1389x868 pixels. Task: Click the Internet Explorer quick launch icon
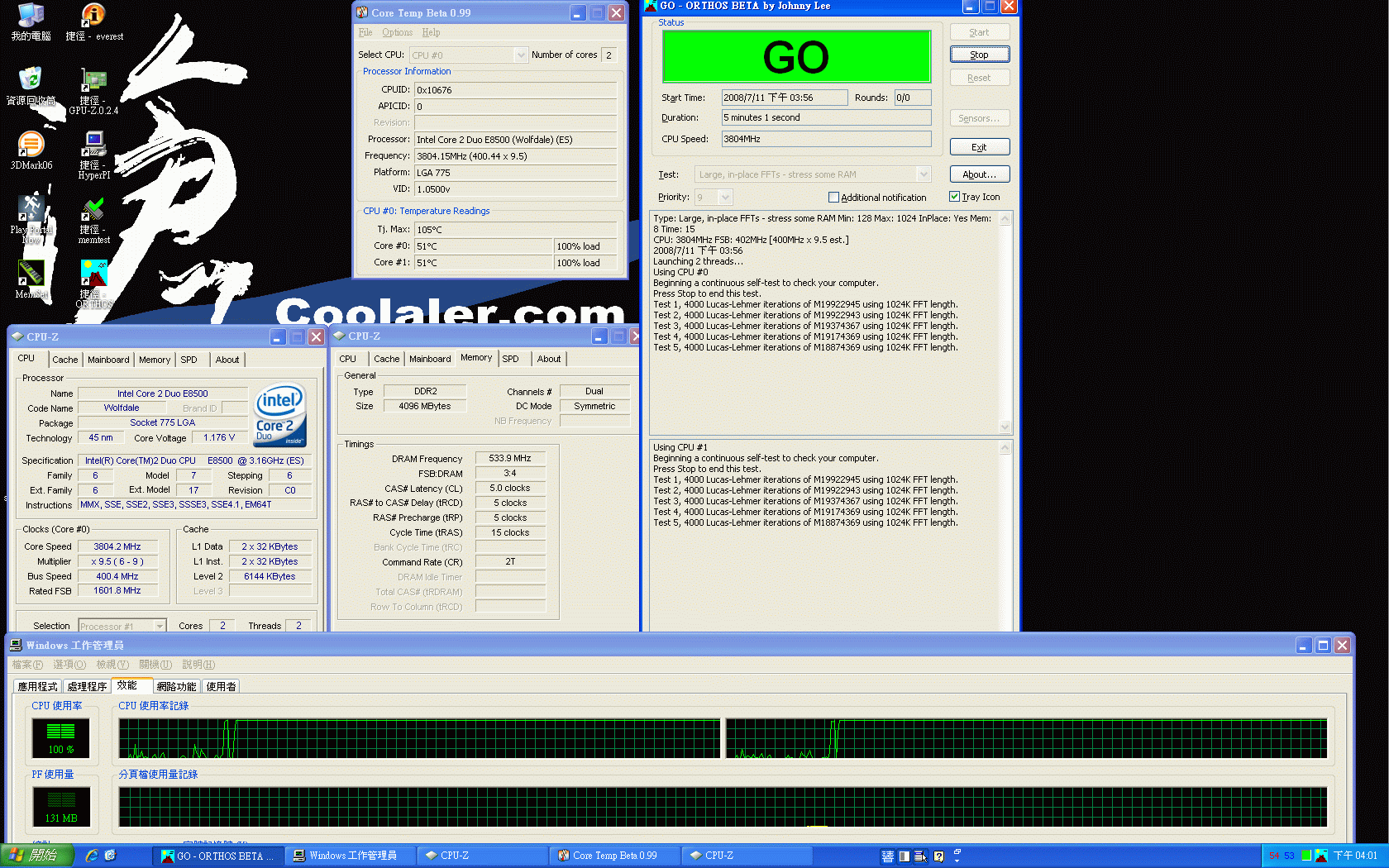pos(92,856)
